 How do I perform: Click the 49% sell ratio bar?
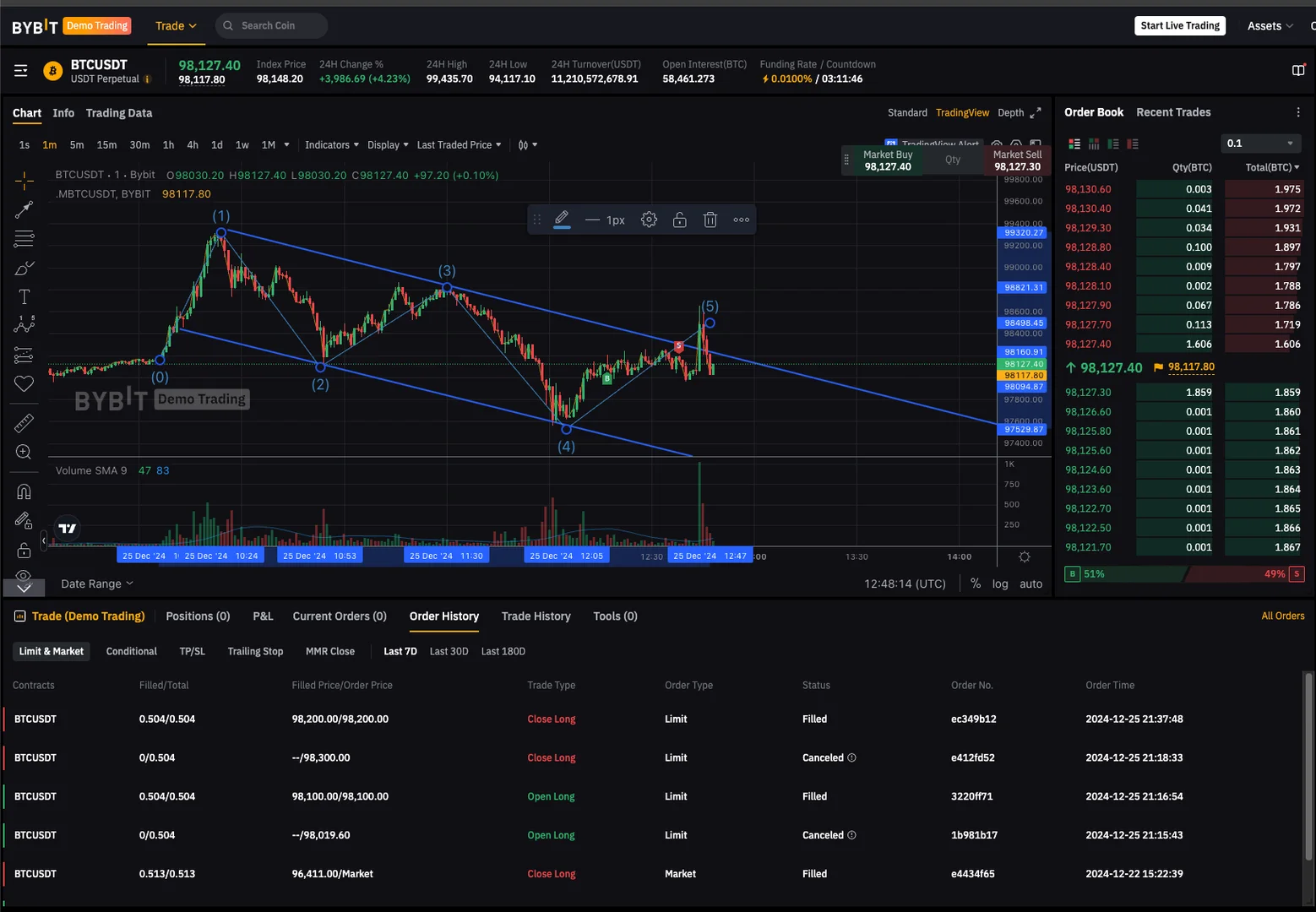point(1245,574)
